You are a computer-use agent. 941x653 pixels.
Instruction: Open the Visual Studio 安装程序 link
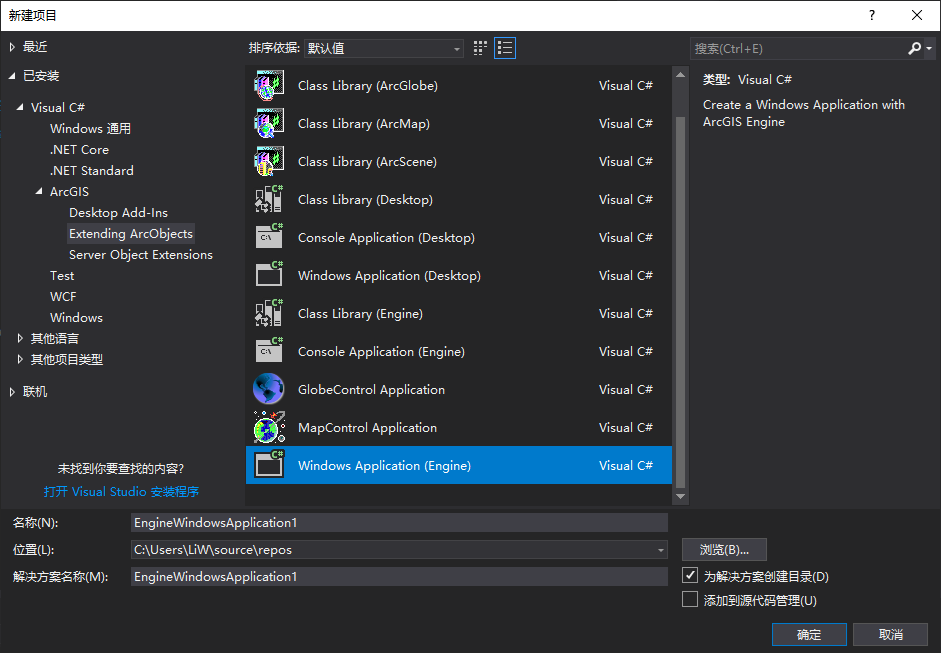121,492
